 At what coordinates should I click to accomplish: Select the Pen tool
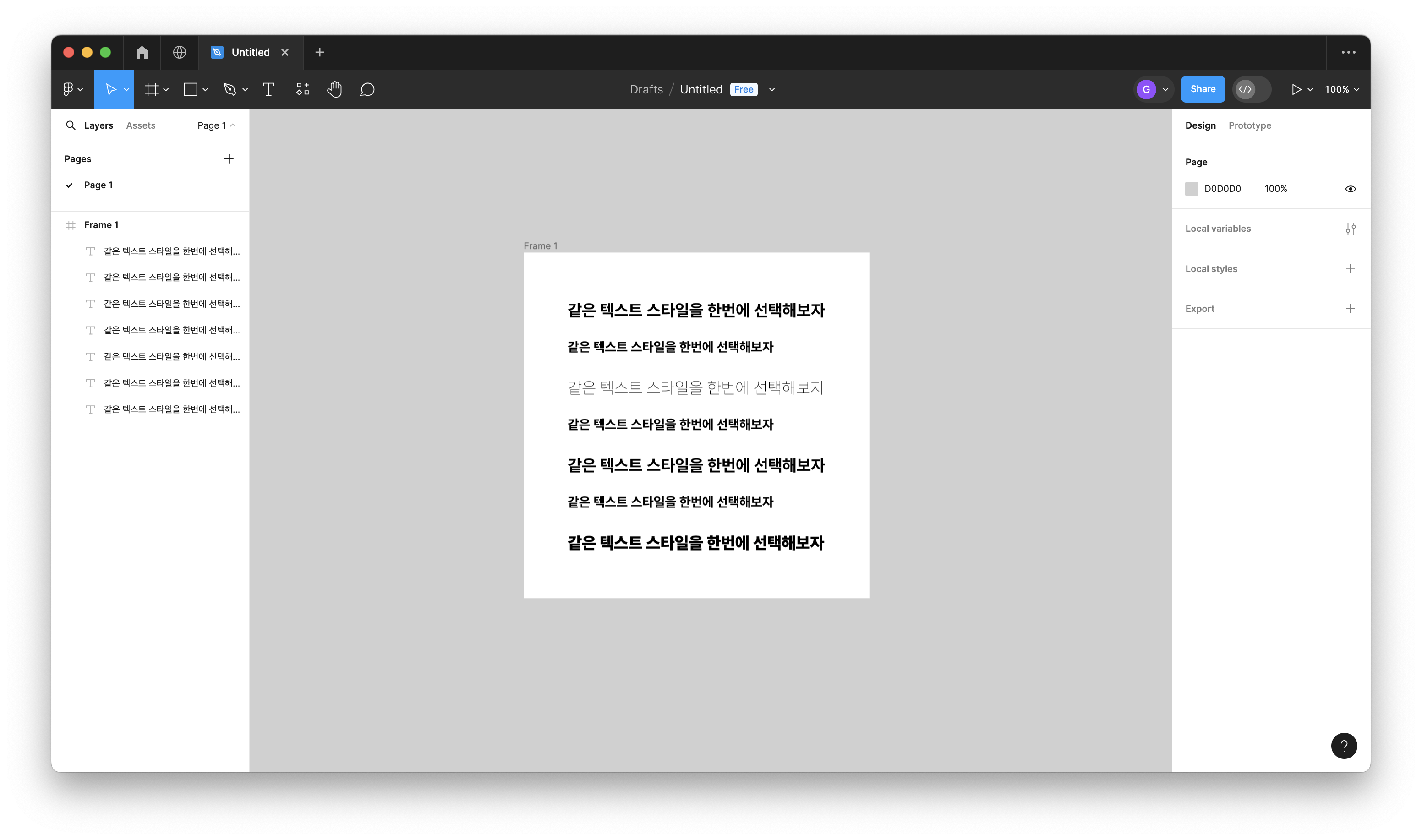pos(229,89)
